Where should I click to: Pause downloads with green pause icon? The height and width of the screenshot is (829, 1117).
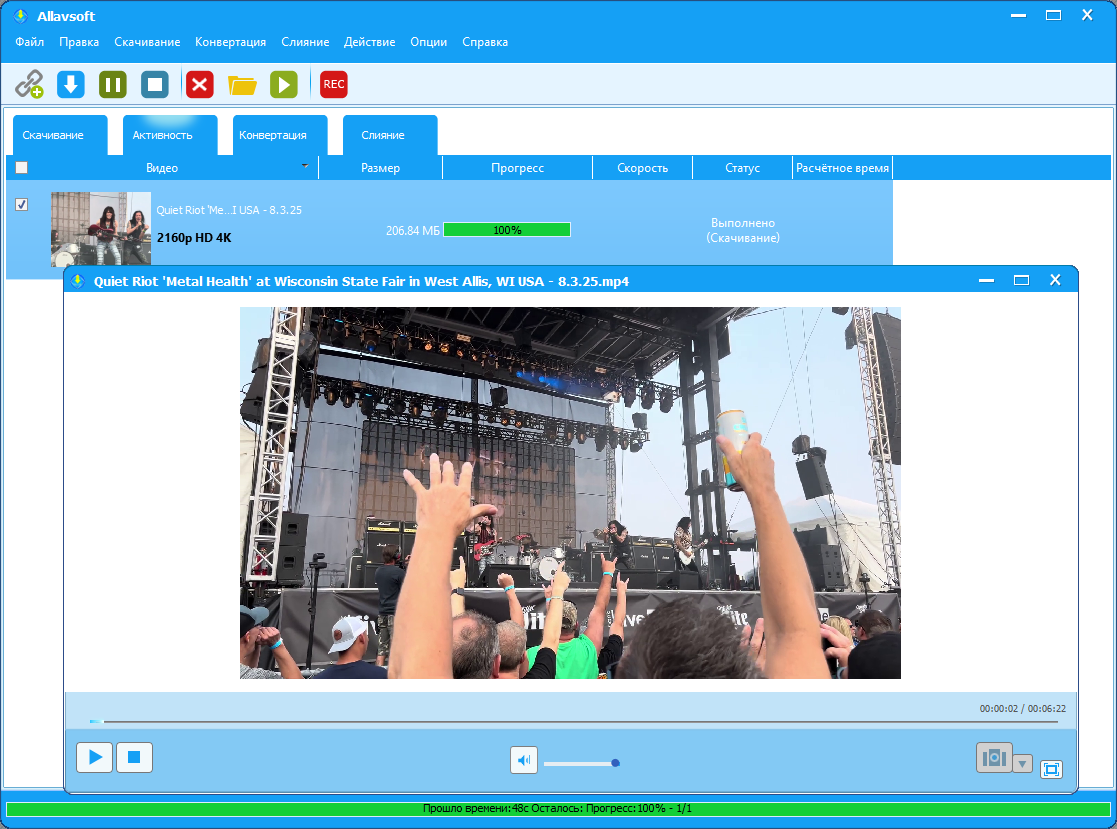point(113,84)
